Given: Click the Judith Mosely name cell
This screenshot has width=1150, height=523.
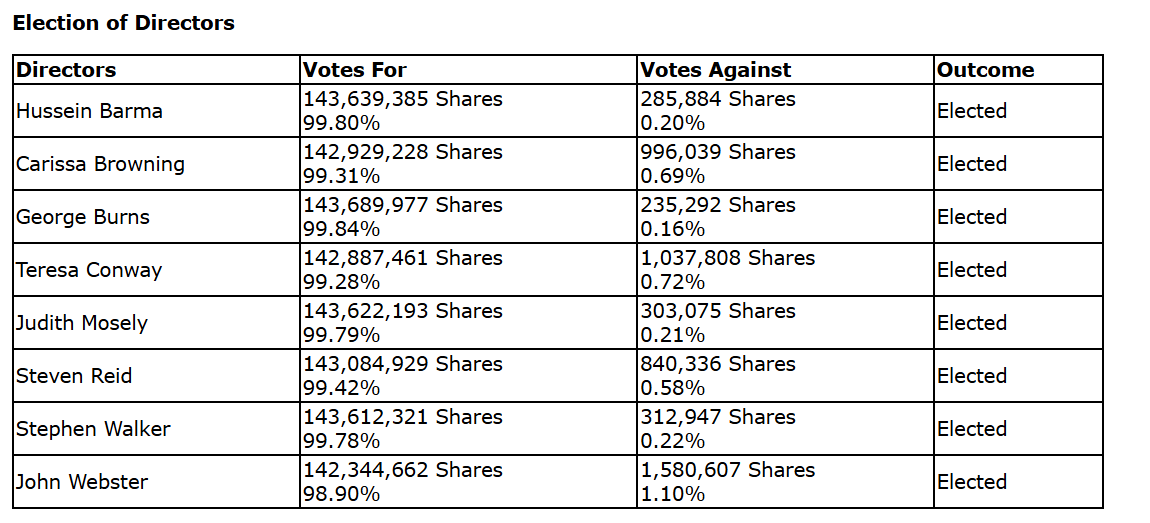Looking at the screenshot, I should 82,323.
